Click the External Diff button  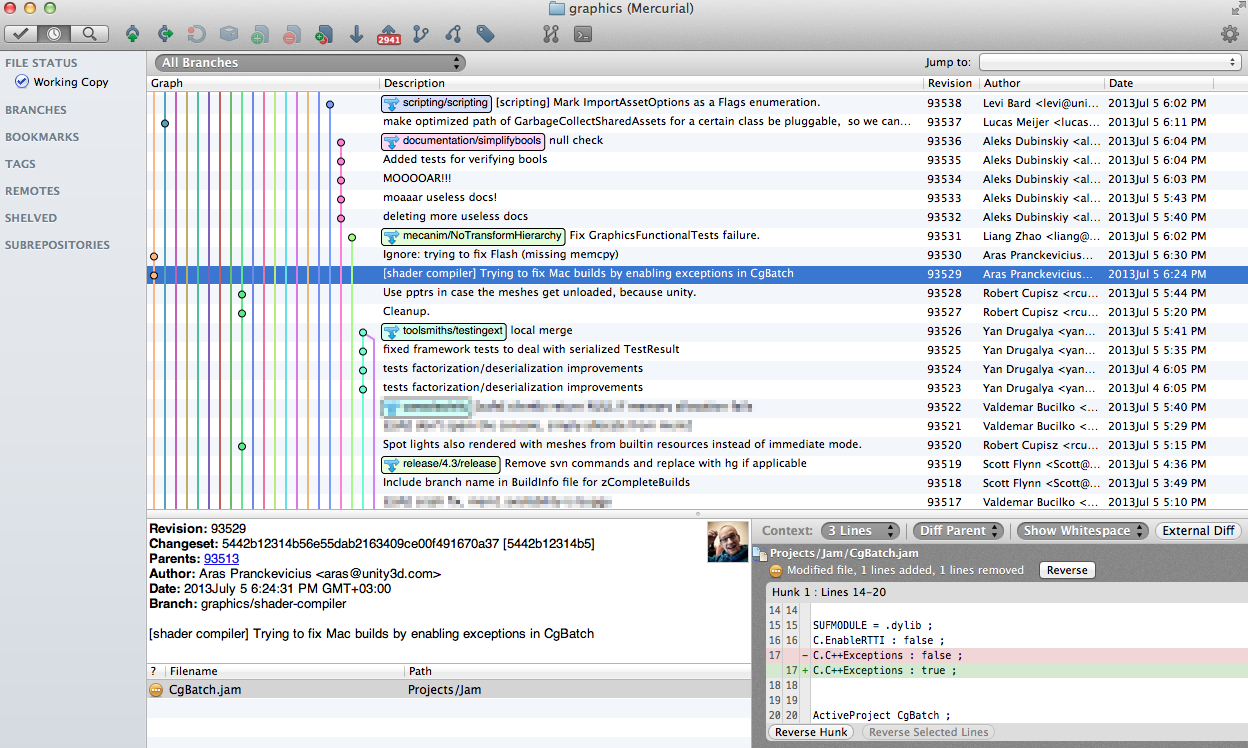pos(1197,531)
